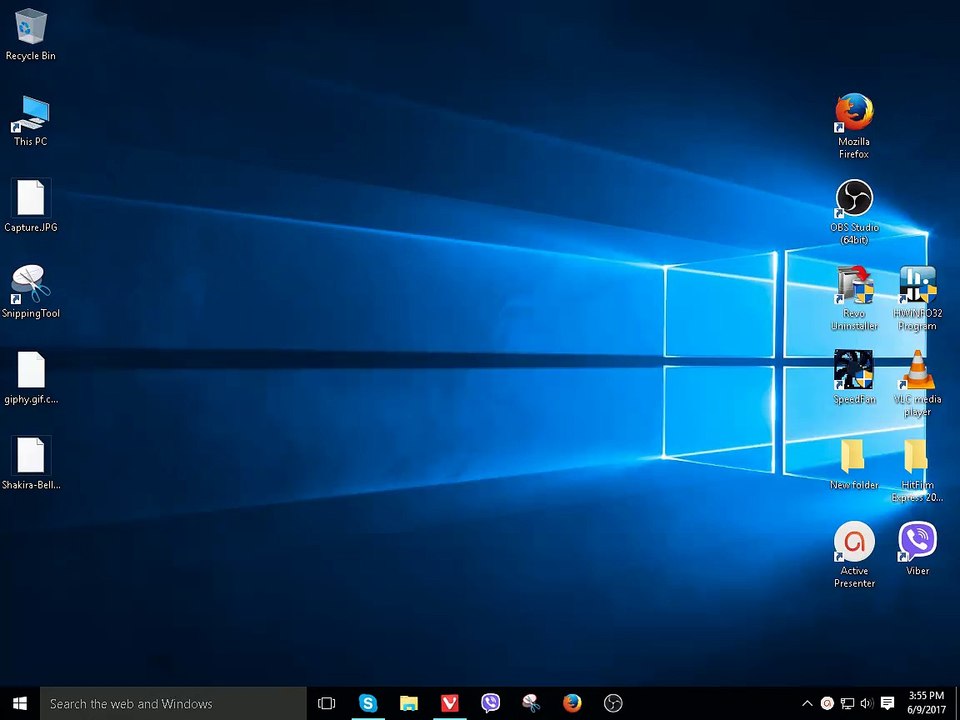Select the Active Presenter desktop shortcut
Screen dimensions: 960x720
pyautogui.click(x=854, y=555)
